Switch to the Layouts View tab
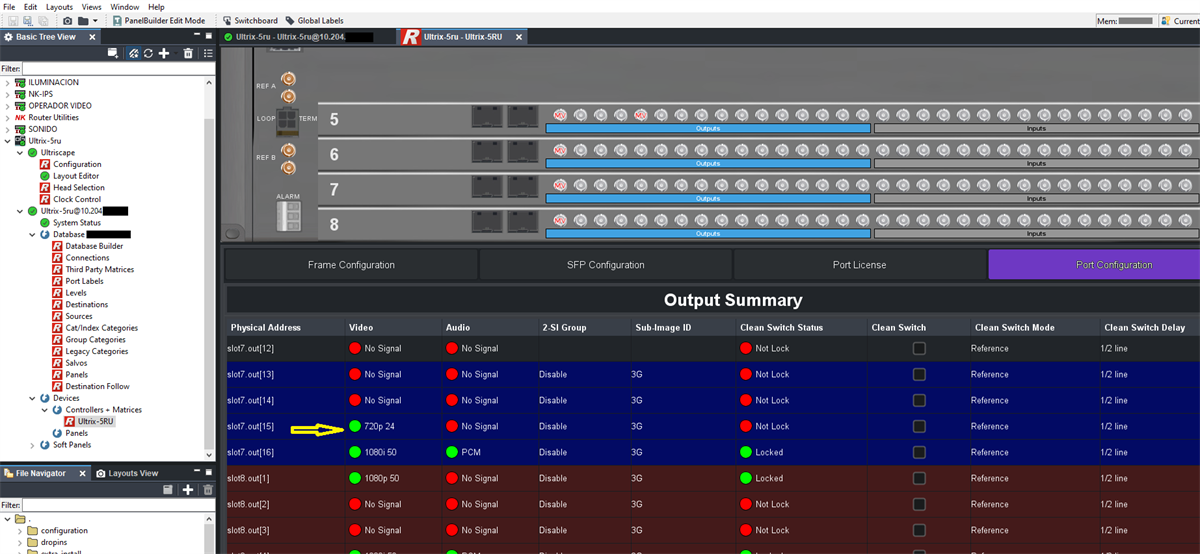 126,473
